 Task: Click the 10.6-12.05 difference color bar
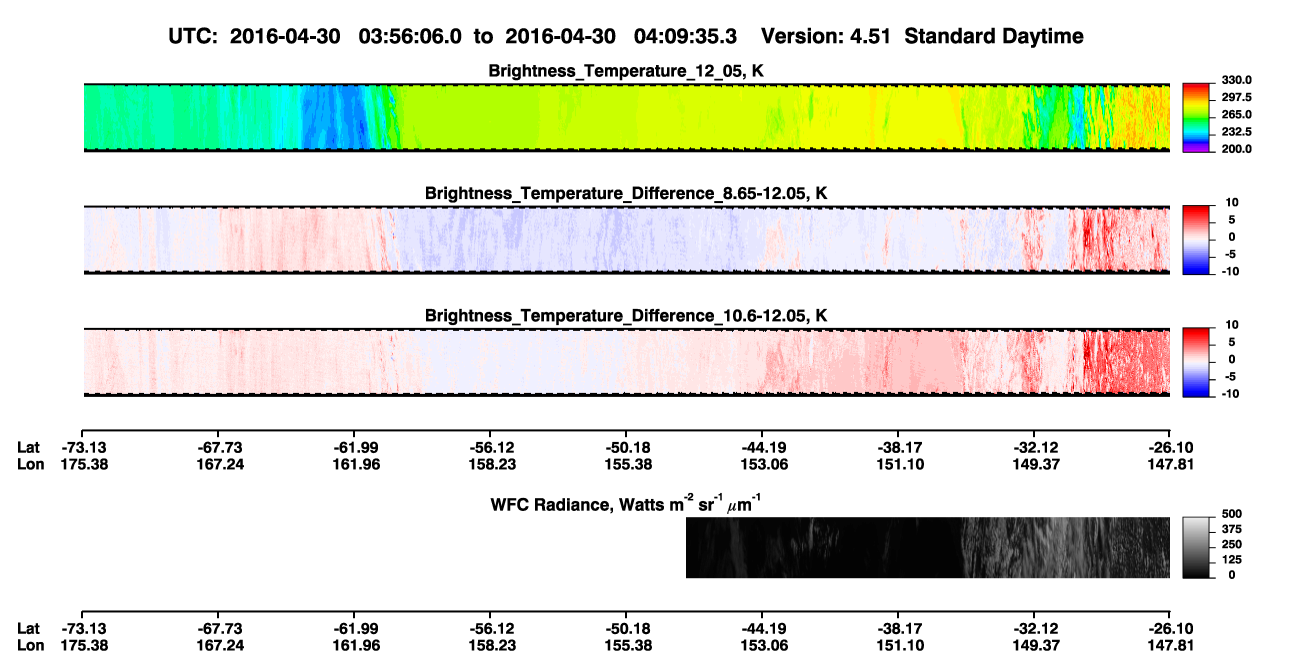[x=1197, y=361]
